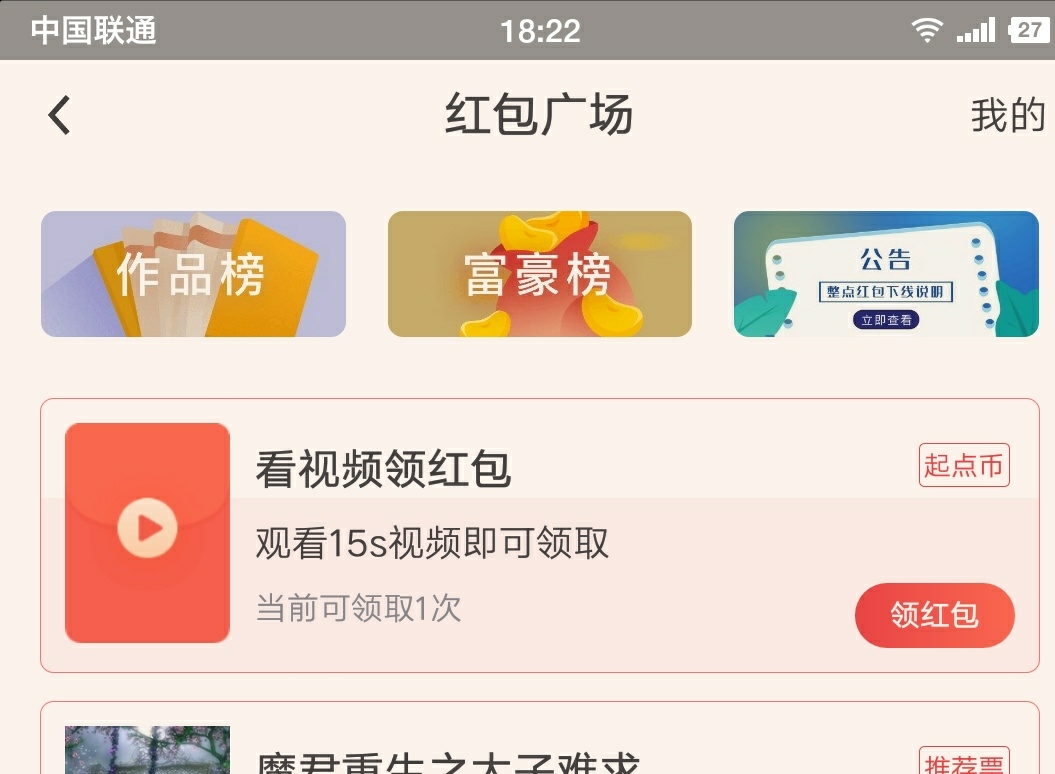Image resolution: width=1055 pixels, height=774 pixels.
Task: Click the 红包广场 page title
Action: click(539, 114)
